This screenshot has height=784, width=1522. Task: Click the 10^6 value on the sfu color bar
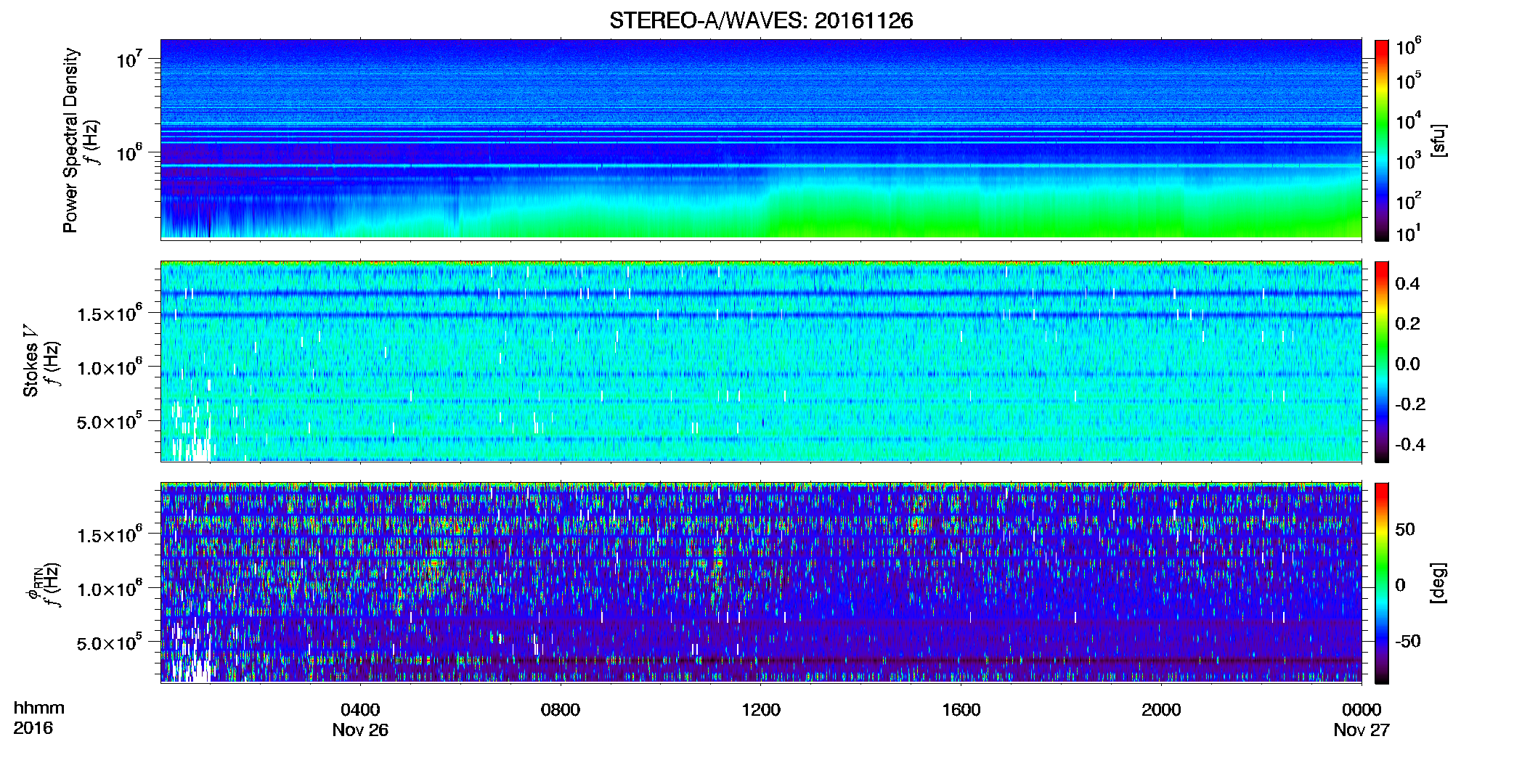1408,47
